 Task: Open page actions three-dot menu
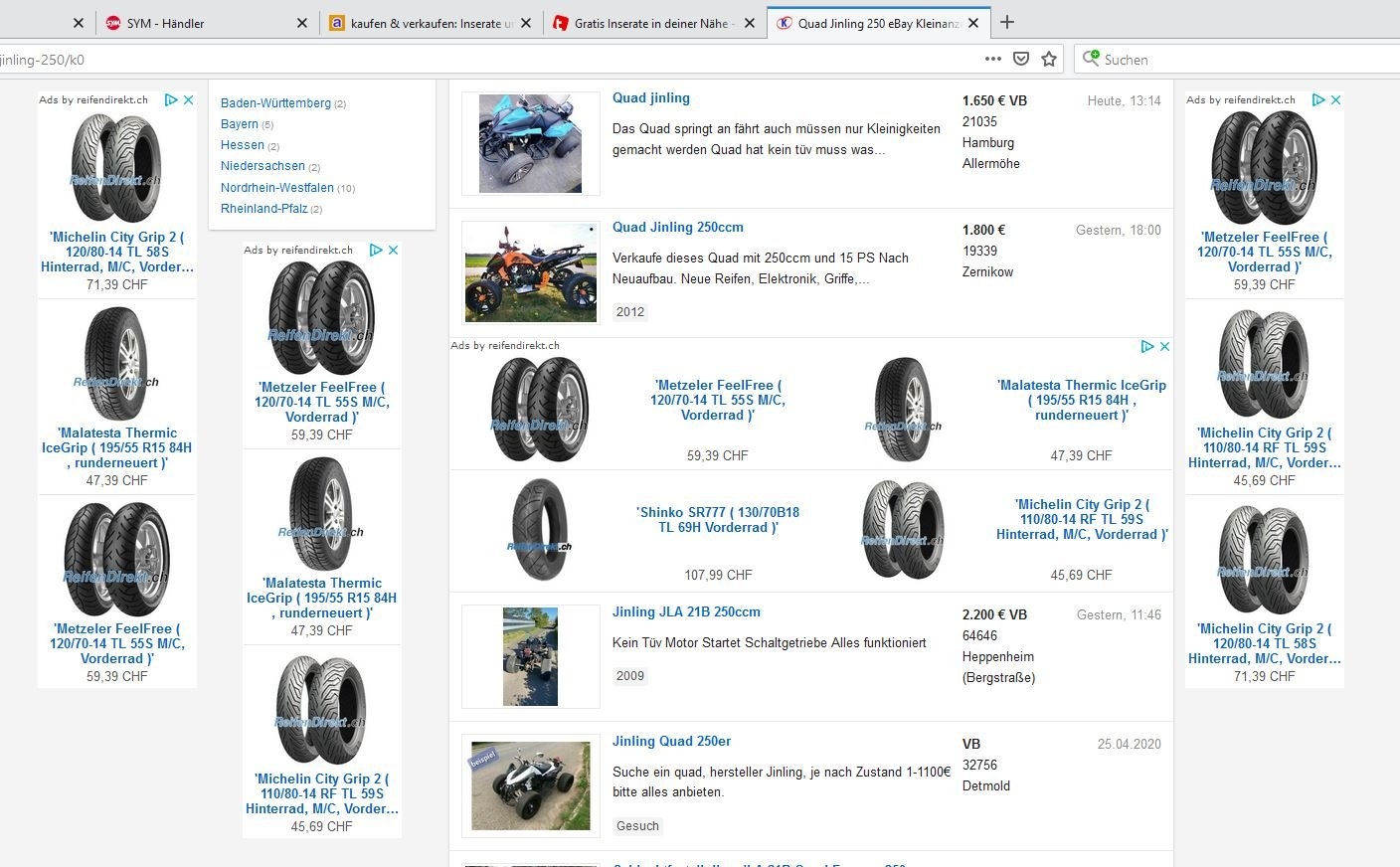992,59
